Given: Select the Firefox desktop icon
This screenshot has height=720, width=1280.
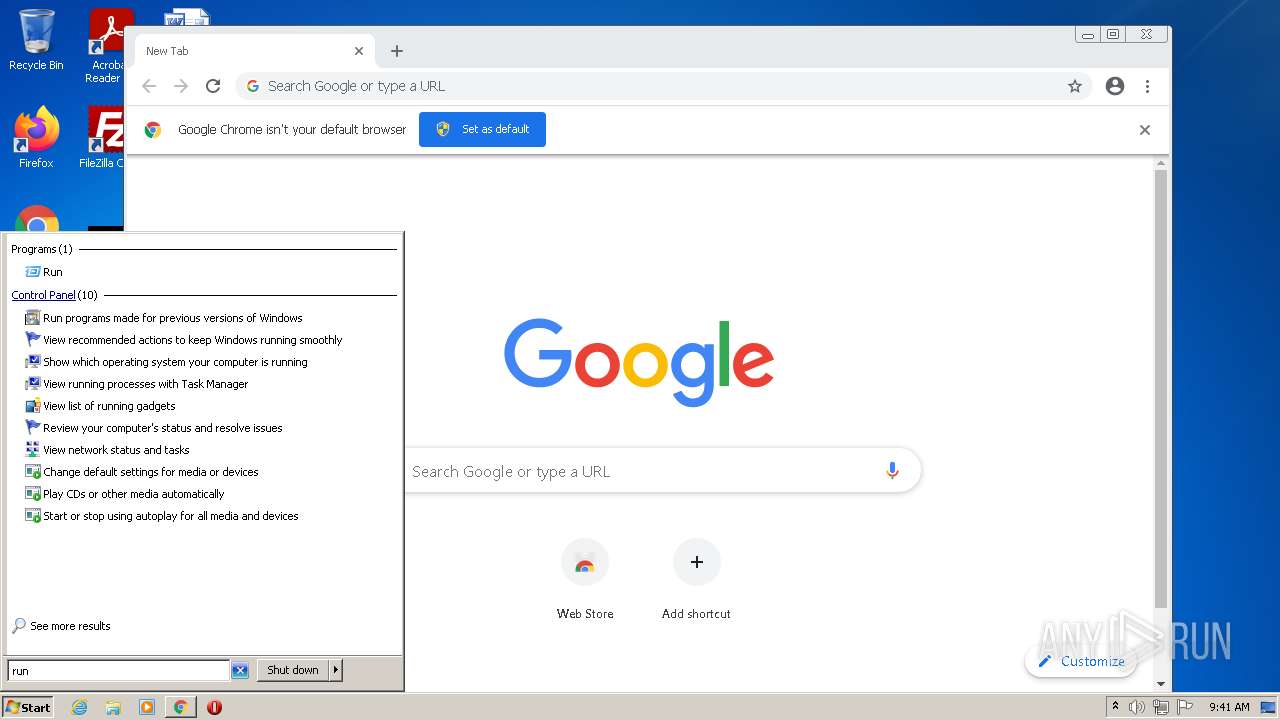Looking at the screenshot, I should click(x=36, y=137).
